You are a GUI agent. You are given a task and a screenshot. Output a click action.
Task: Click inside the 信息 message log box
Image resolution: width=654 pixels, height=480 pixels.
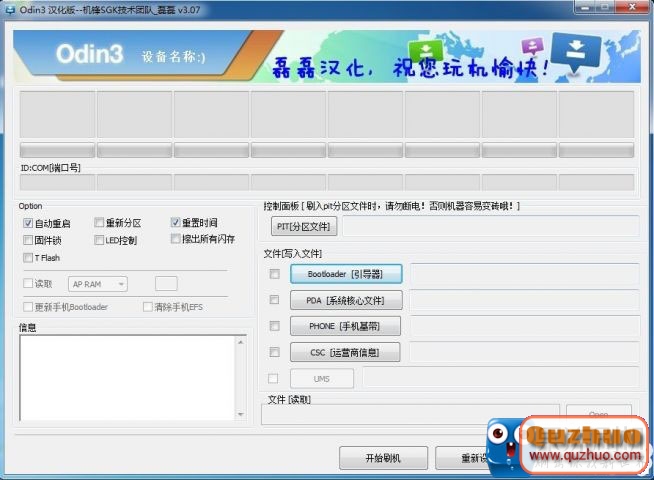coord(128,377)
